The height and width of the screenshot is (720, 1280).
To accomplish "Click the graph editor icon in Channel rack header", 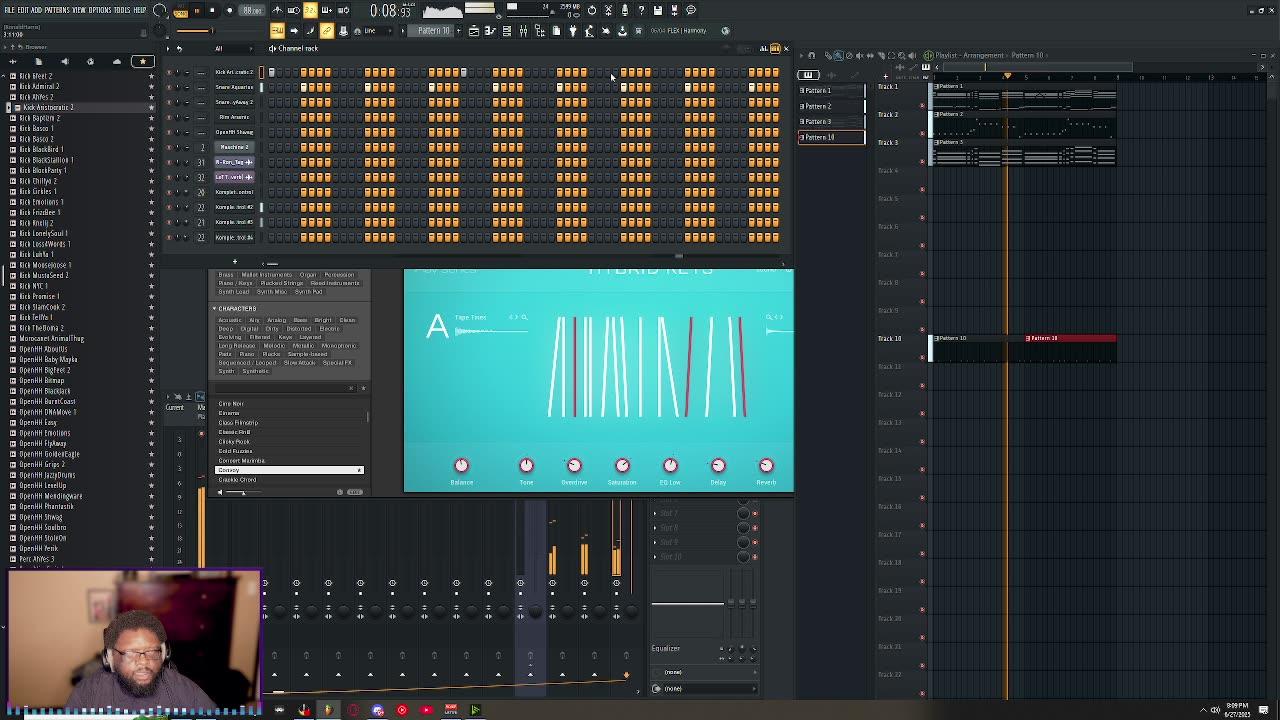I will 763,48.
